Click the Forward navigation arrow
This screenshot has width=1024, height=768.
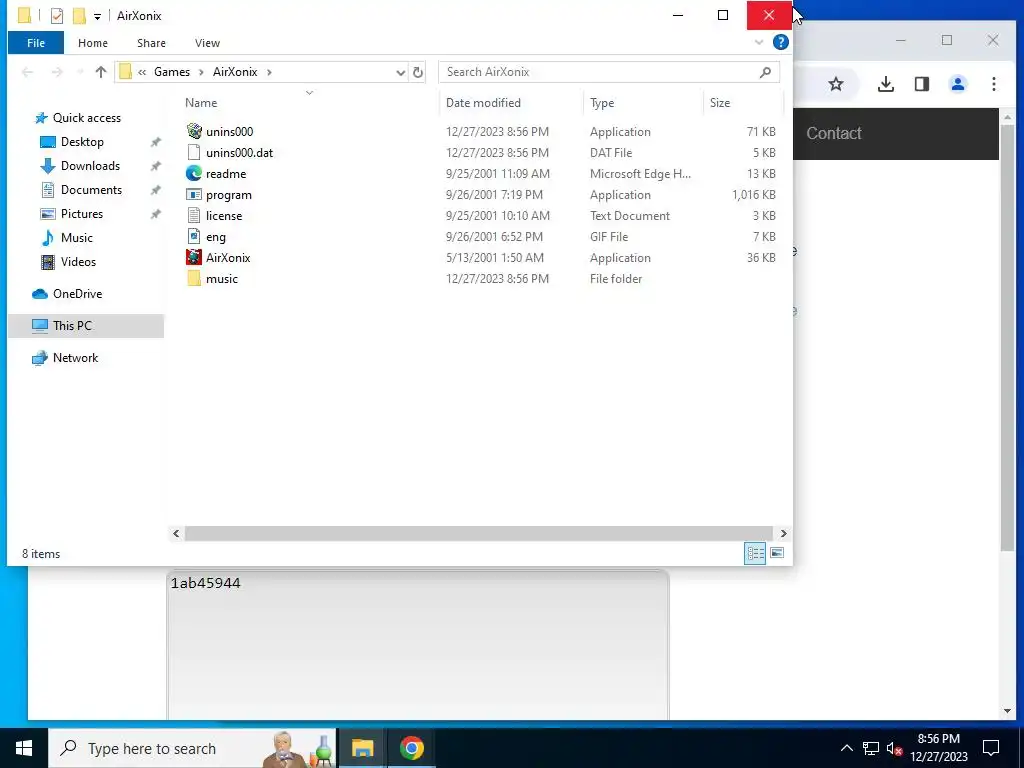57,72
